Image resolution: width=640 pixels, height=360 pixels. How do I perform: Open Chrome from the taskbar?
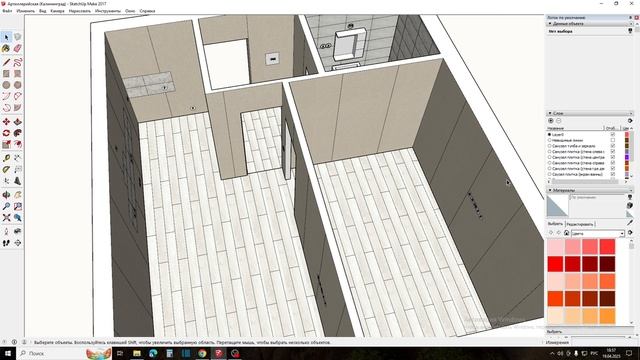point(202,353)
